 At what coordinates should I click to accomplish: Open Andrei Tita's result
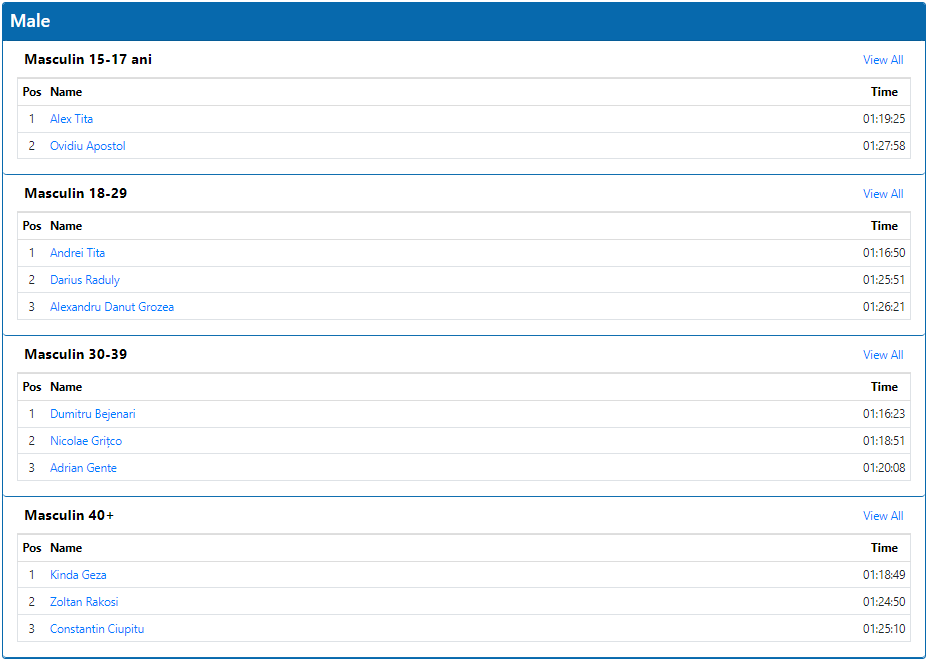(x=78, y=253)
